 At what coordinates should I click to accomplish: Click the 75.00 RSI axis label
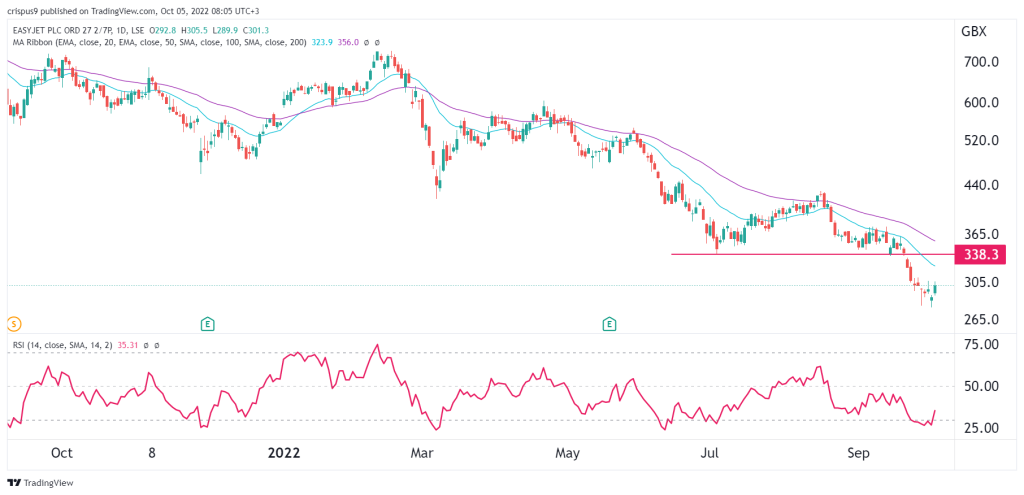(980, 344)
